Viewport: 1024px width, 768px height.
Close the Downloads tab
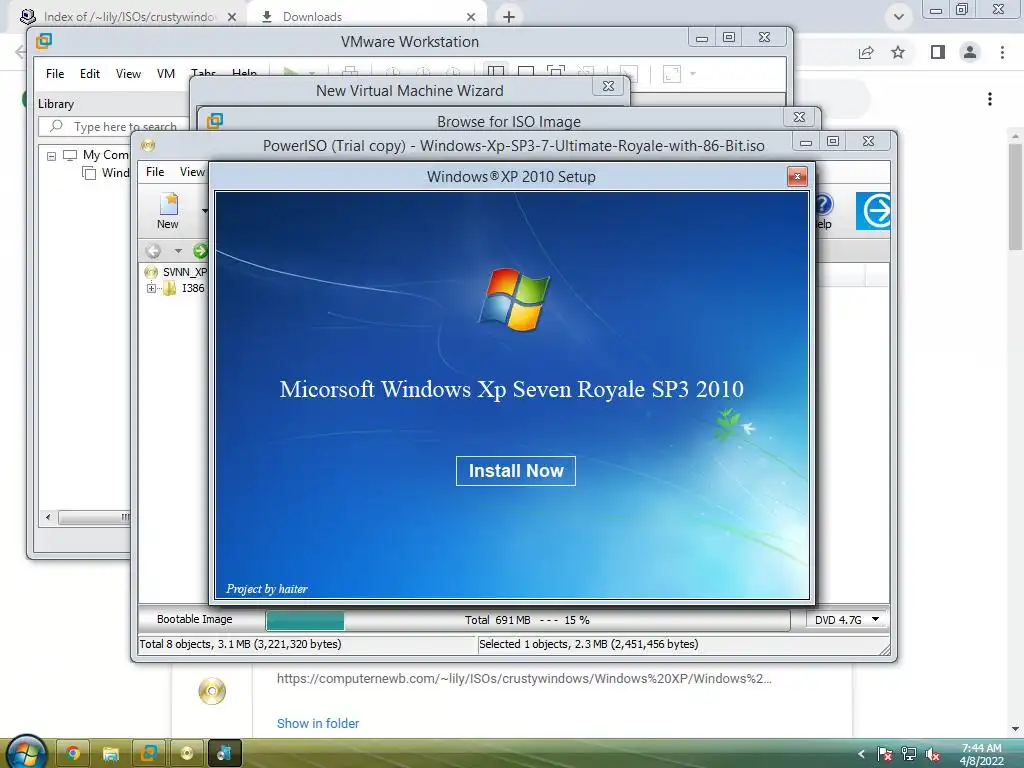(471, 17)
